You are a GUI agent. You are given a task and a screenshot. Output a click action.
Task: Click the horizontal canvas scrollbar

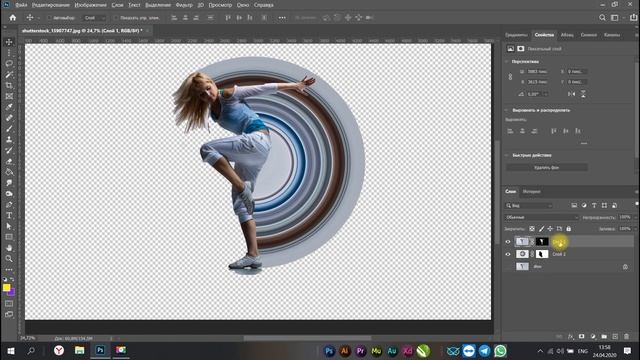pos(307,338)
